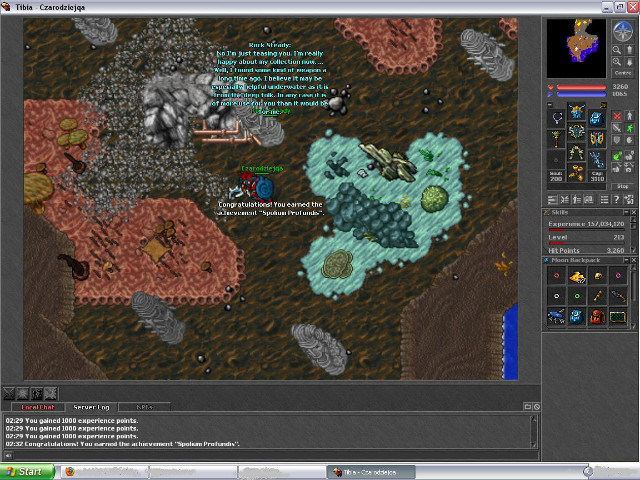Focus the chat input field
This screenshot has height=480, width=640.
(x=276, y=455)
